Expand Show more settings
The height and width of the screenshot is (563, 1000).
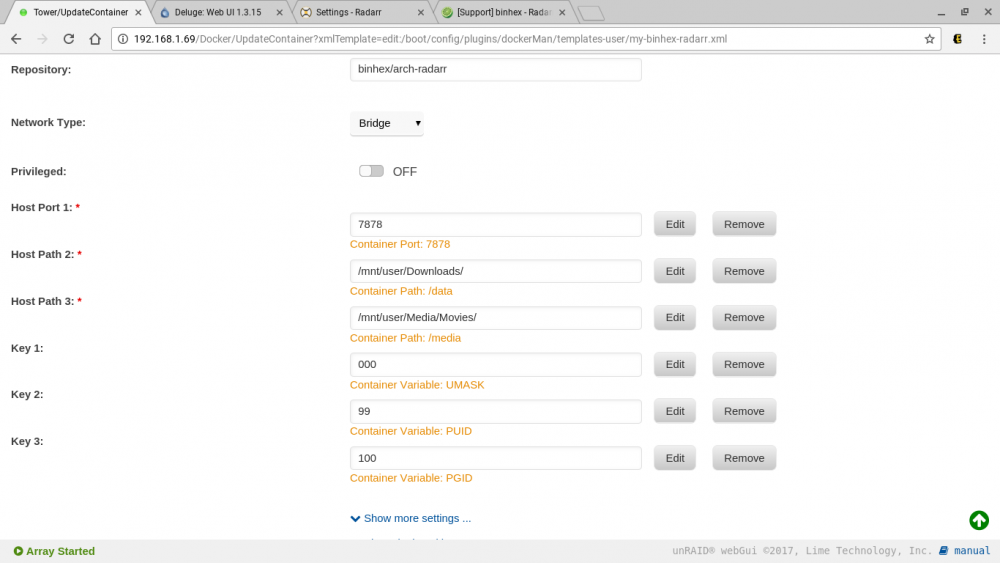pyautogui.click(x=411, y=518)
